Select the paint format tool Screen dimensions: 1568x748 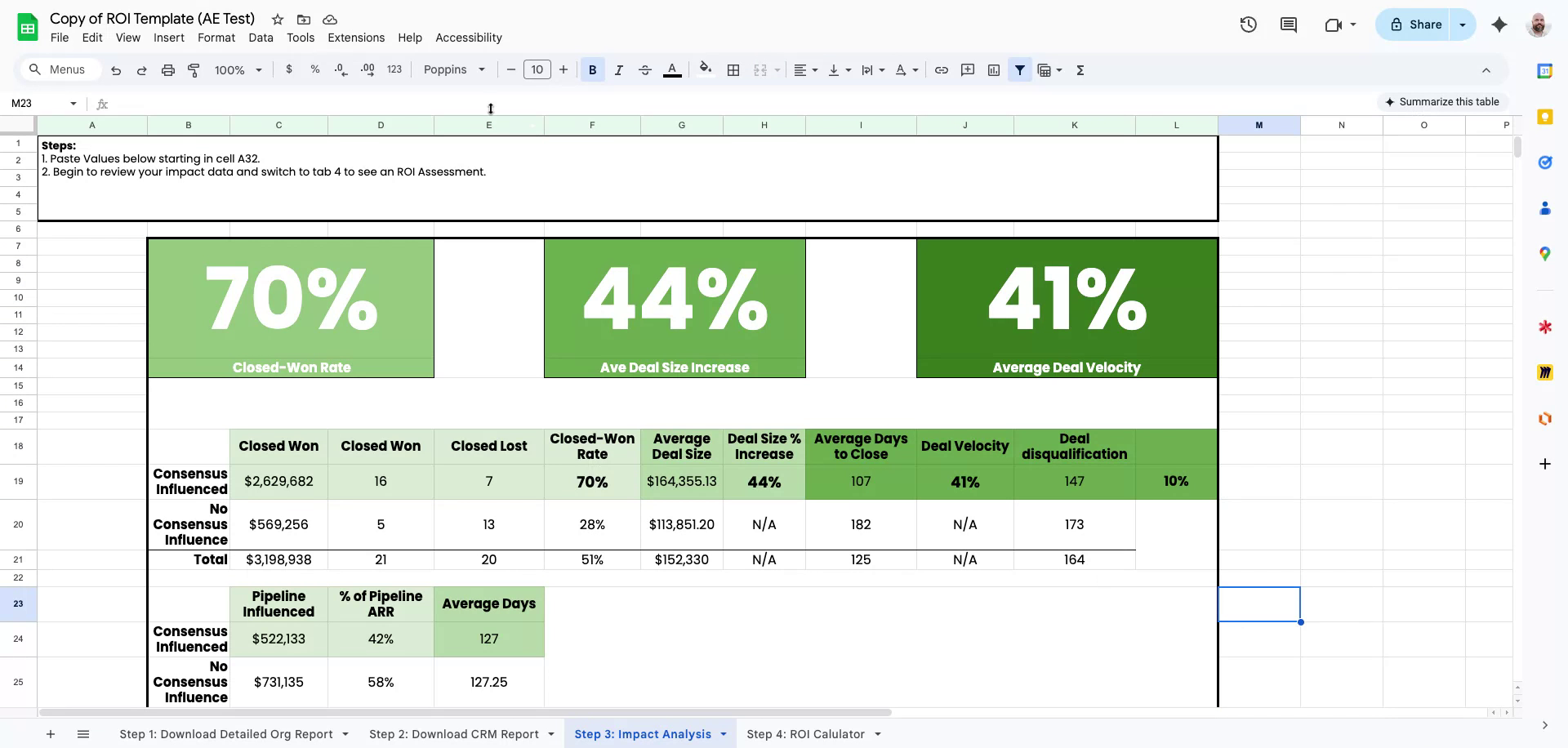(x=194, y=70)
